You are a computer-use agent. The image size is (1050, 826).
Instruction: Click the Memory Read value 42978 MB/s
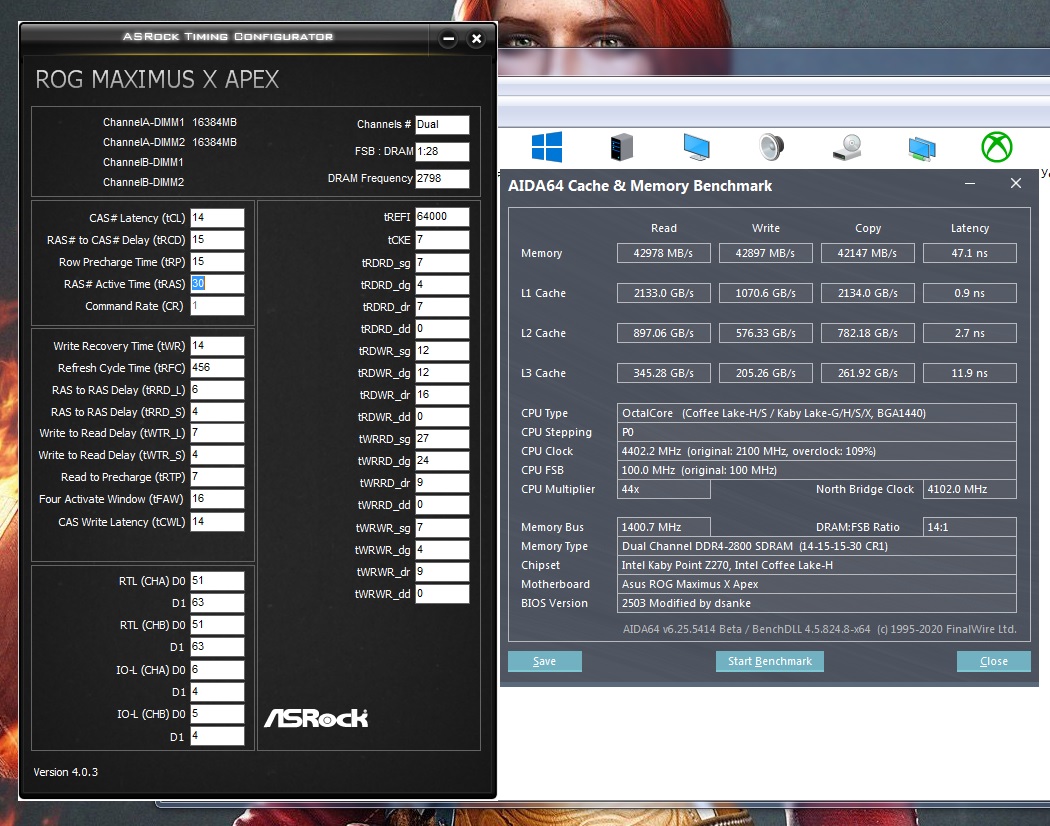click(x=664, y=253)
